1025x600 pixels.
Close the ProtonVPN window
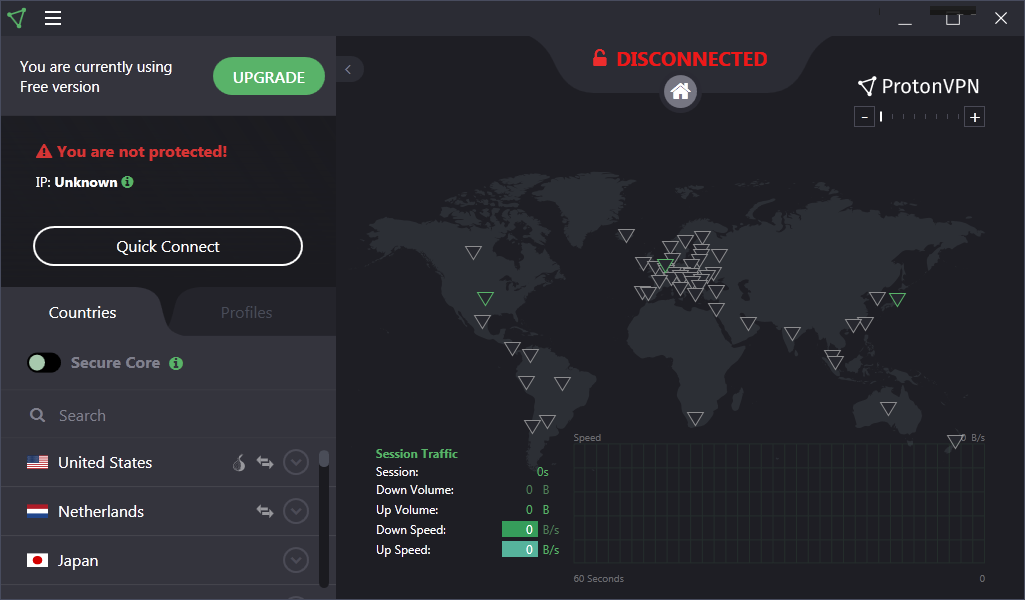[1001, 18]
